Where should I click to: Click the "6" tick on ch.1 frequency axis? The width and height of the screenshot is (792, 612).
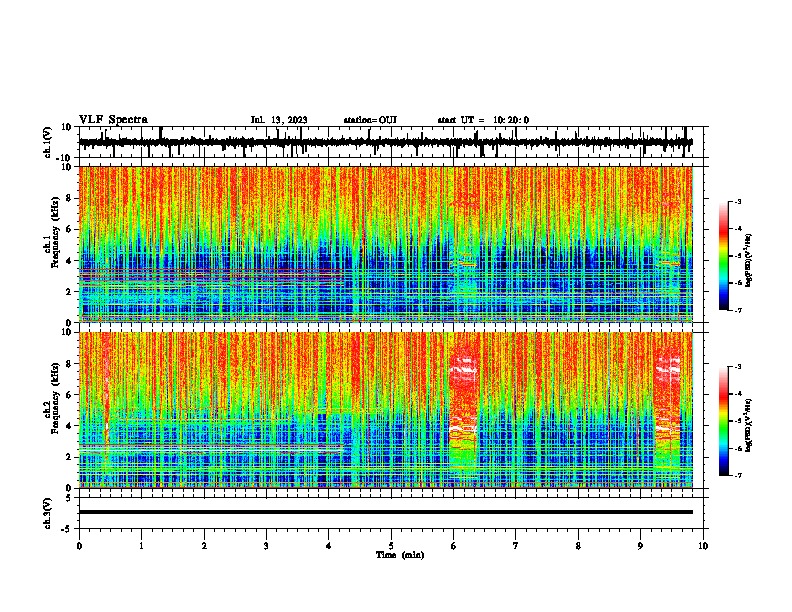coord(69,229)
